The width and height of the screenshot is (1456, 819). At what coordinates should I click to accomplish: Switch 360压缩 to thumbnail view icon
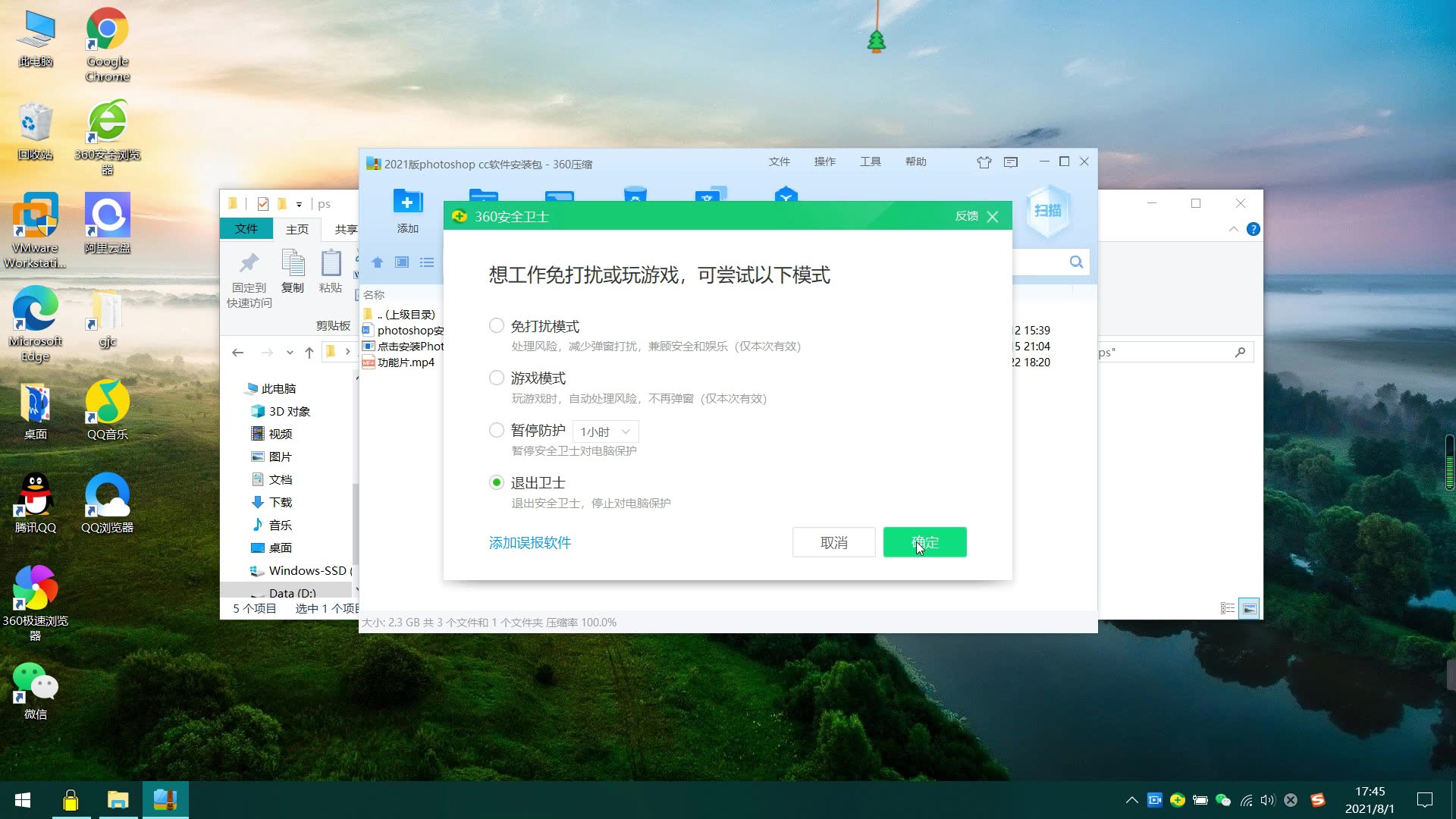[402, 262]
